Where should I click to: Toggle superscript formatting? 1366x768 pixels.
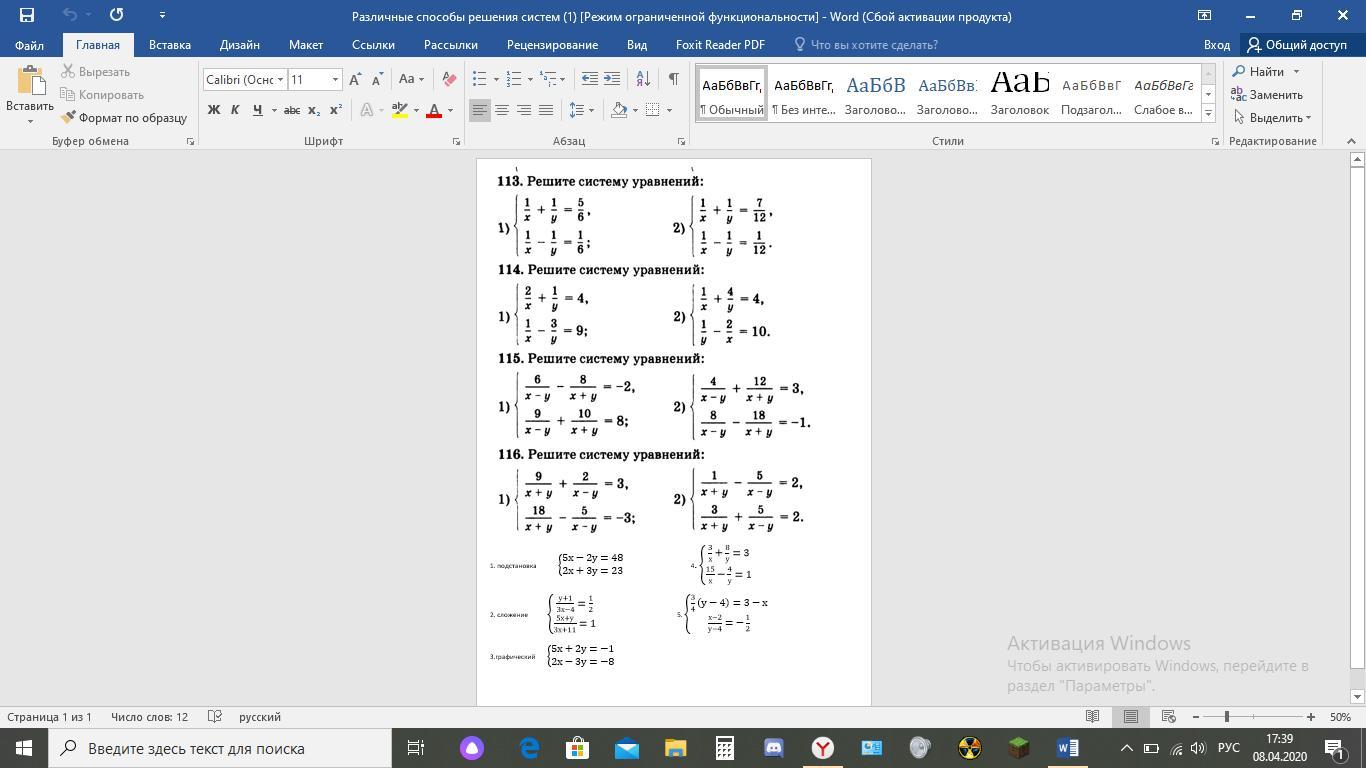click(x=336, y=110)
